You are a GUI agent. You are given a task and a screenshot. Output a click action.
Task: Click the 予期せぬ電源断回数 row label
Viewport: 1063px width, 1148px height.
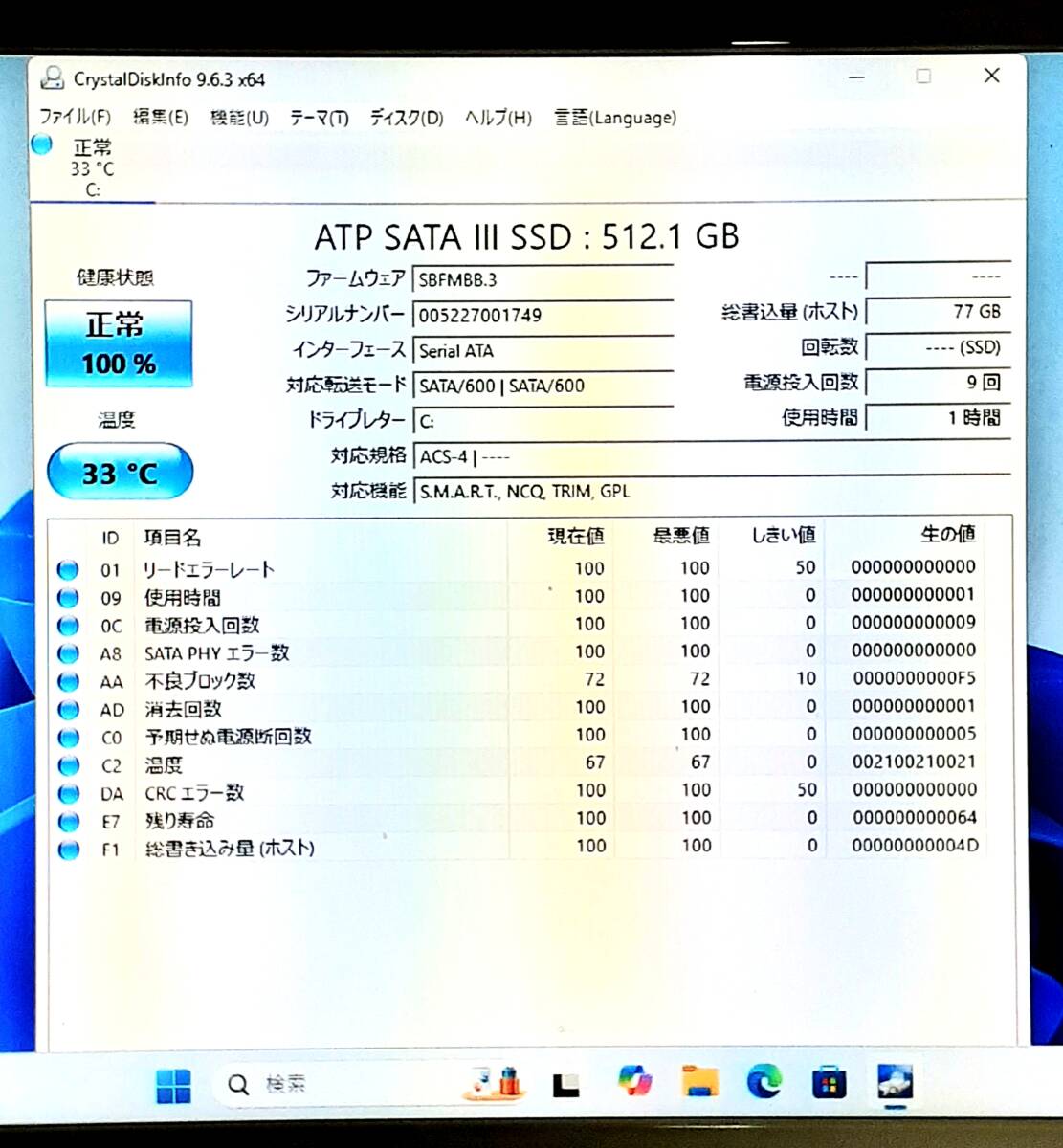228,737
